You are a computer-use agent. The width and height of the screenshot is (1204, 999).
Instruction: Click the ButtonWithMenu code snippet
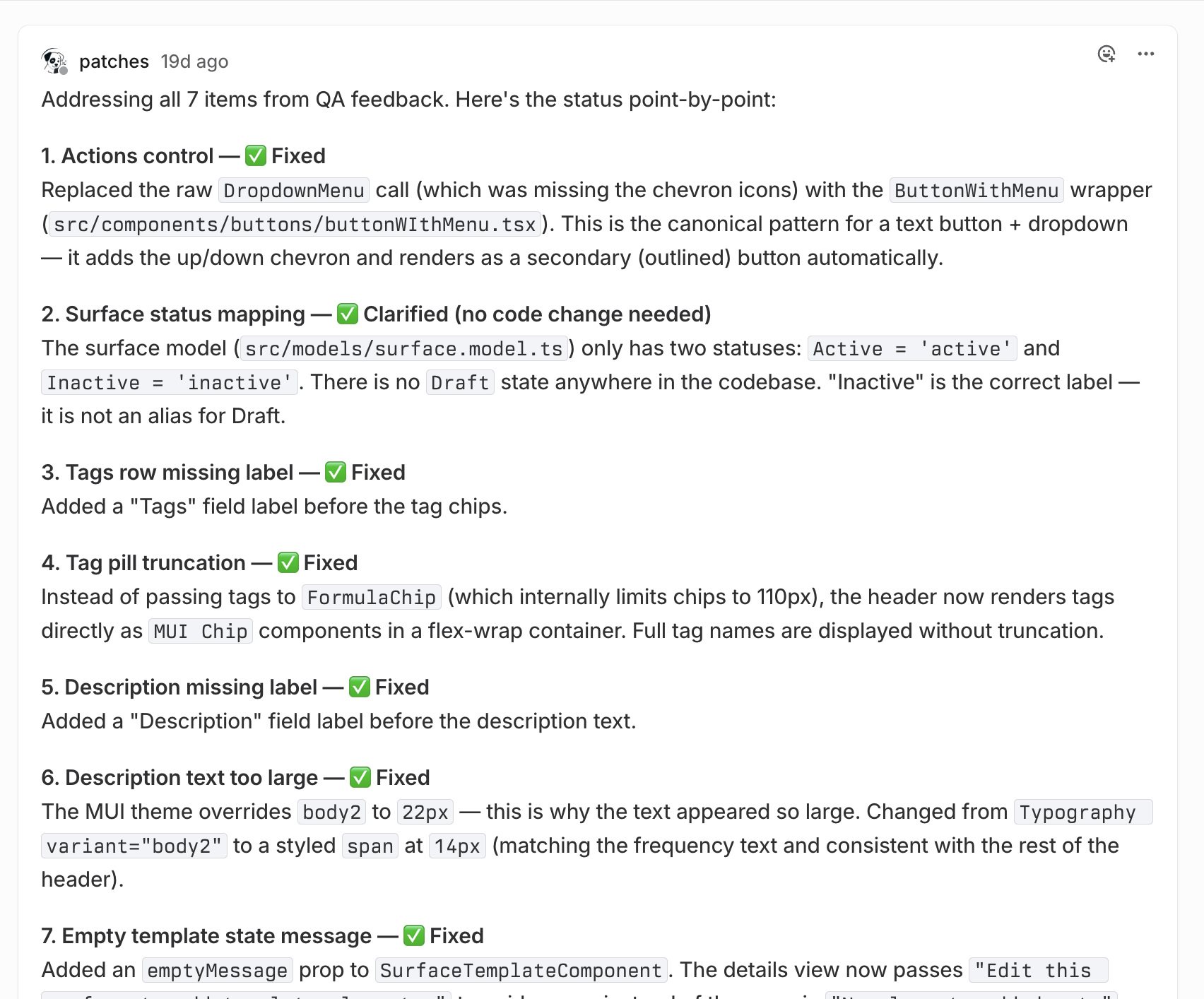click(976, 190)
